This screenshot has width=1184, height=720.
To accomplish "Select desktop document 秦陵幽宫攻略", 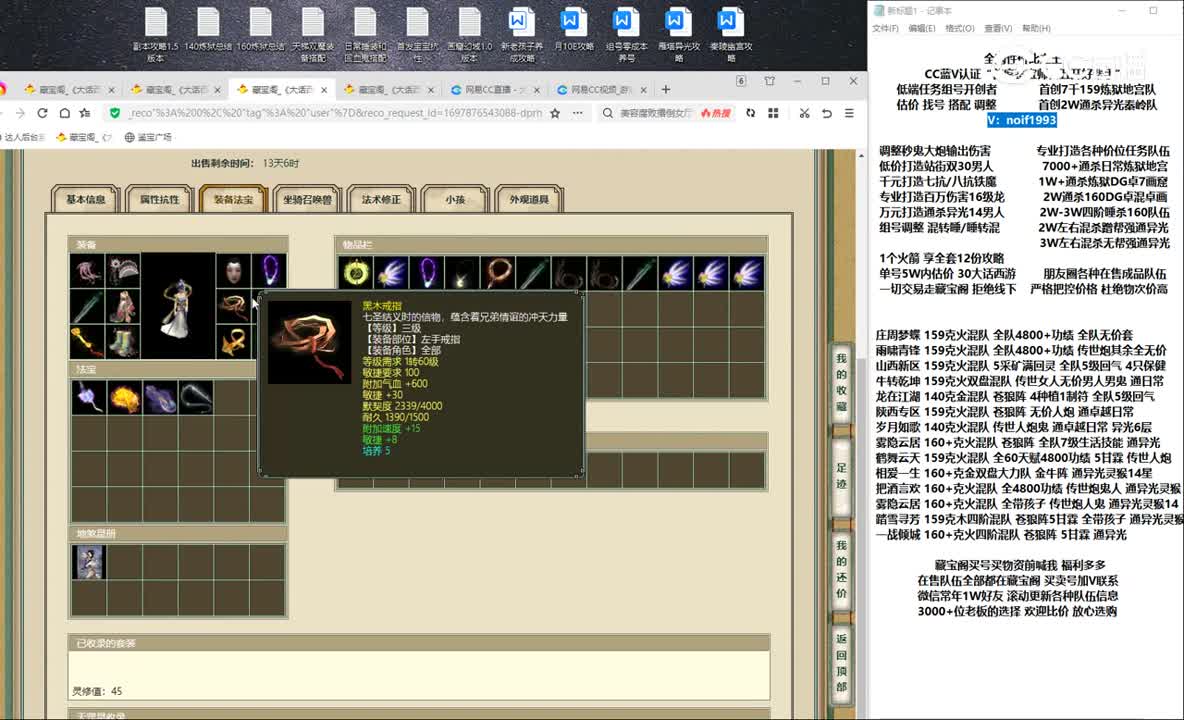I will (x=730, y=34).
